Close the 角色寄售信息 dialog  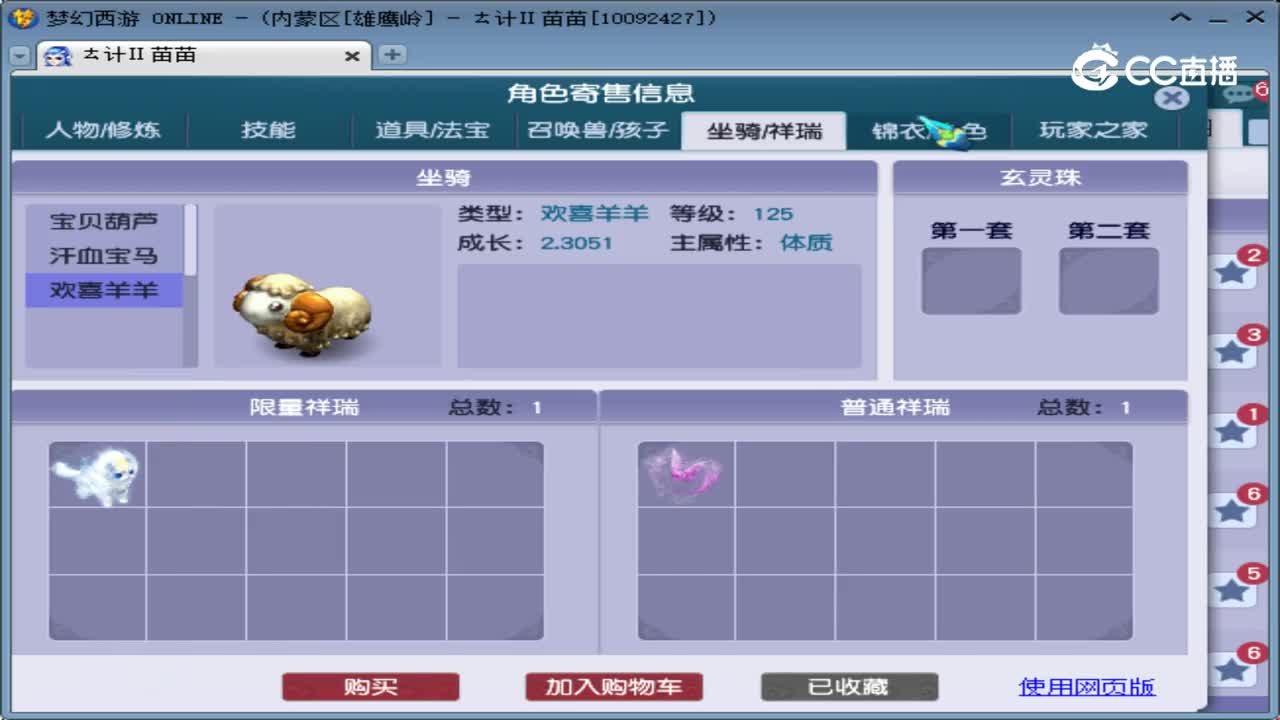1171,97
